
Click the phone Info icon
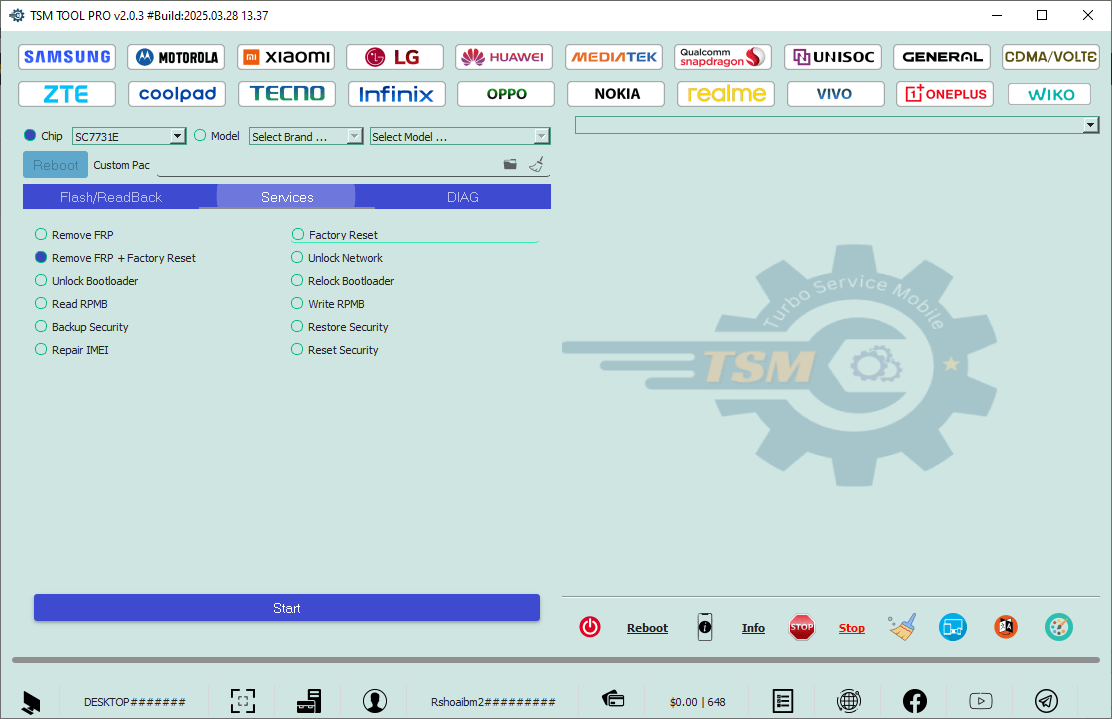pos(705,627)
